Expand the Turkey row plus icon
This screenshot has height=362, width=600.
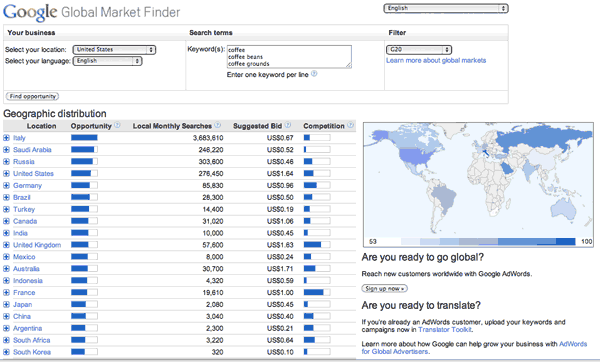pyautogui.click(x=6, y=209)
